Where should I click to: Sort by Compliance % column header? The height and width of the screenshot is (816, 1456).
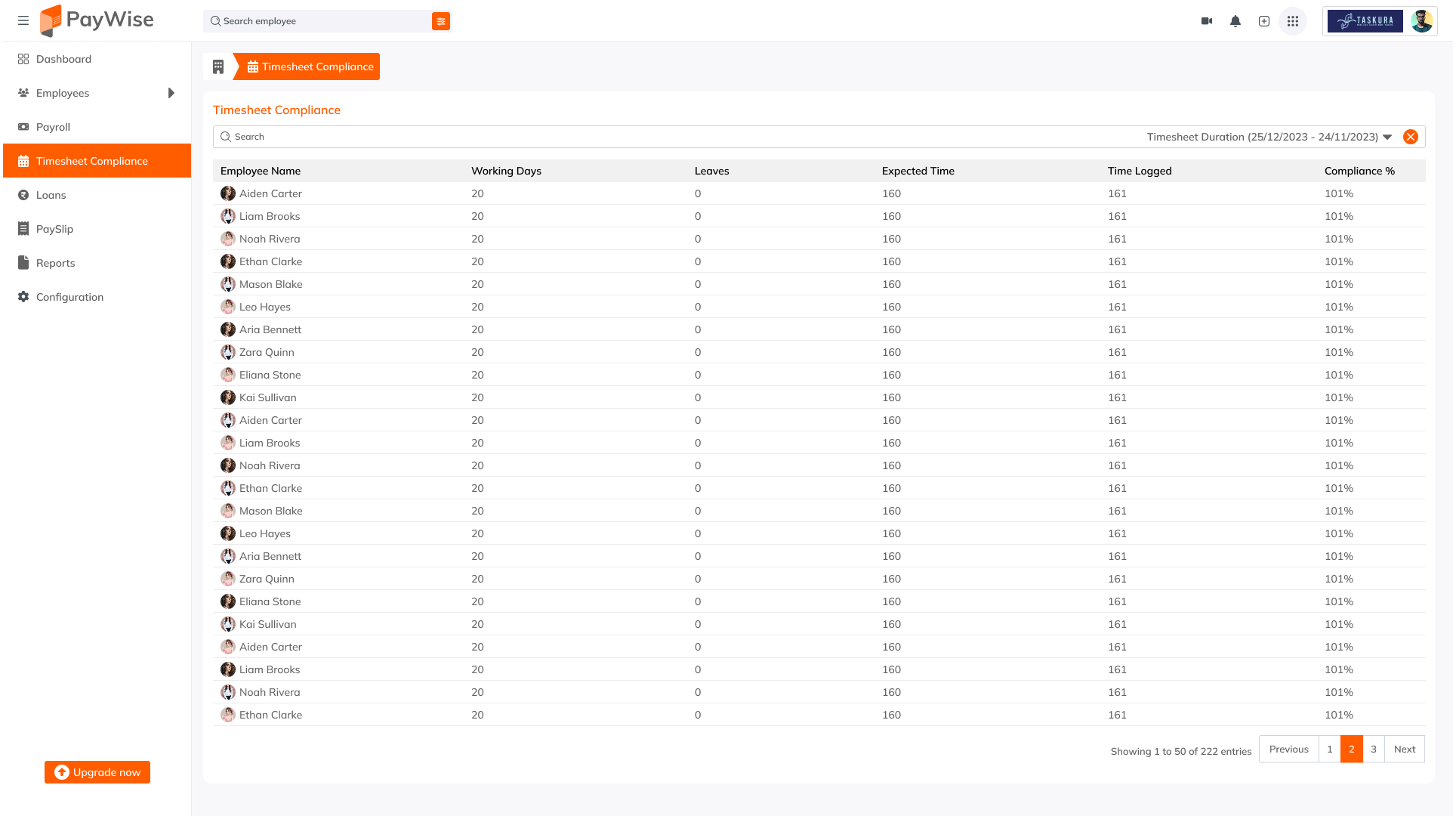(1359, 171)
